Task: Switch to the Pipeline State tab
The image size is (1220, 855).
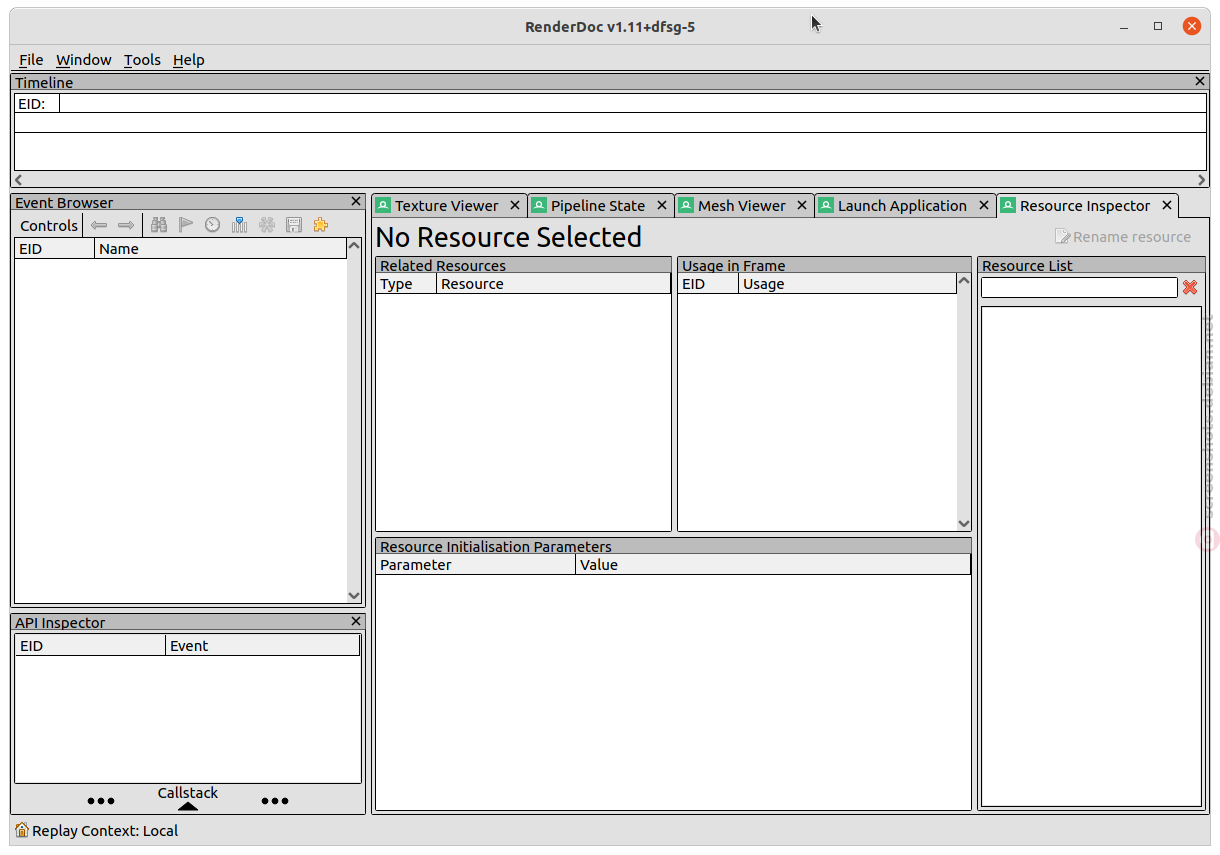Action: (601, 205)
